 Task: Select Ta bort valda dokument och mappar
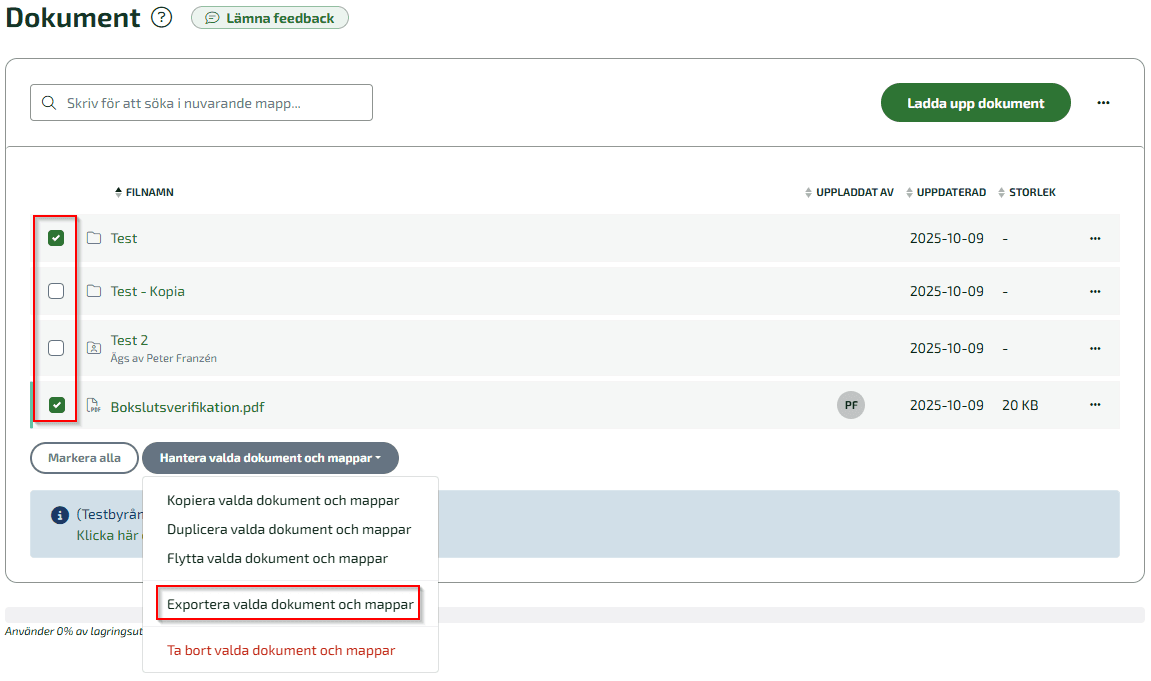point(281,650)
